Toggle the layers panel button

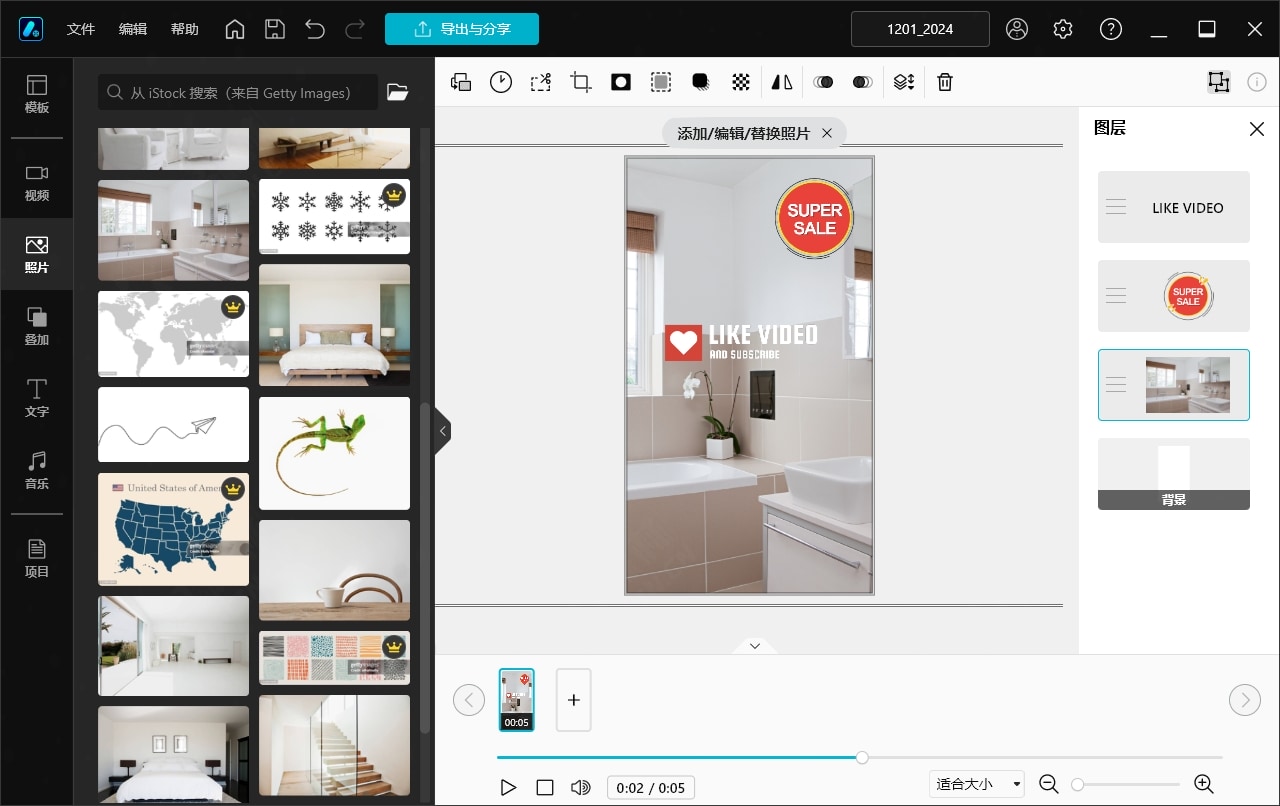click(1218, 83)
